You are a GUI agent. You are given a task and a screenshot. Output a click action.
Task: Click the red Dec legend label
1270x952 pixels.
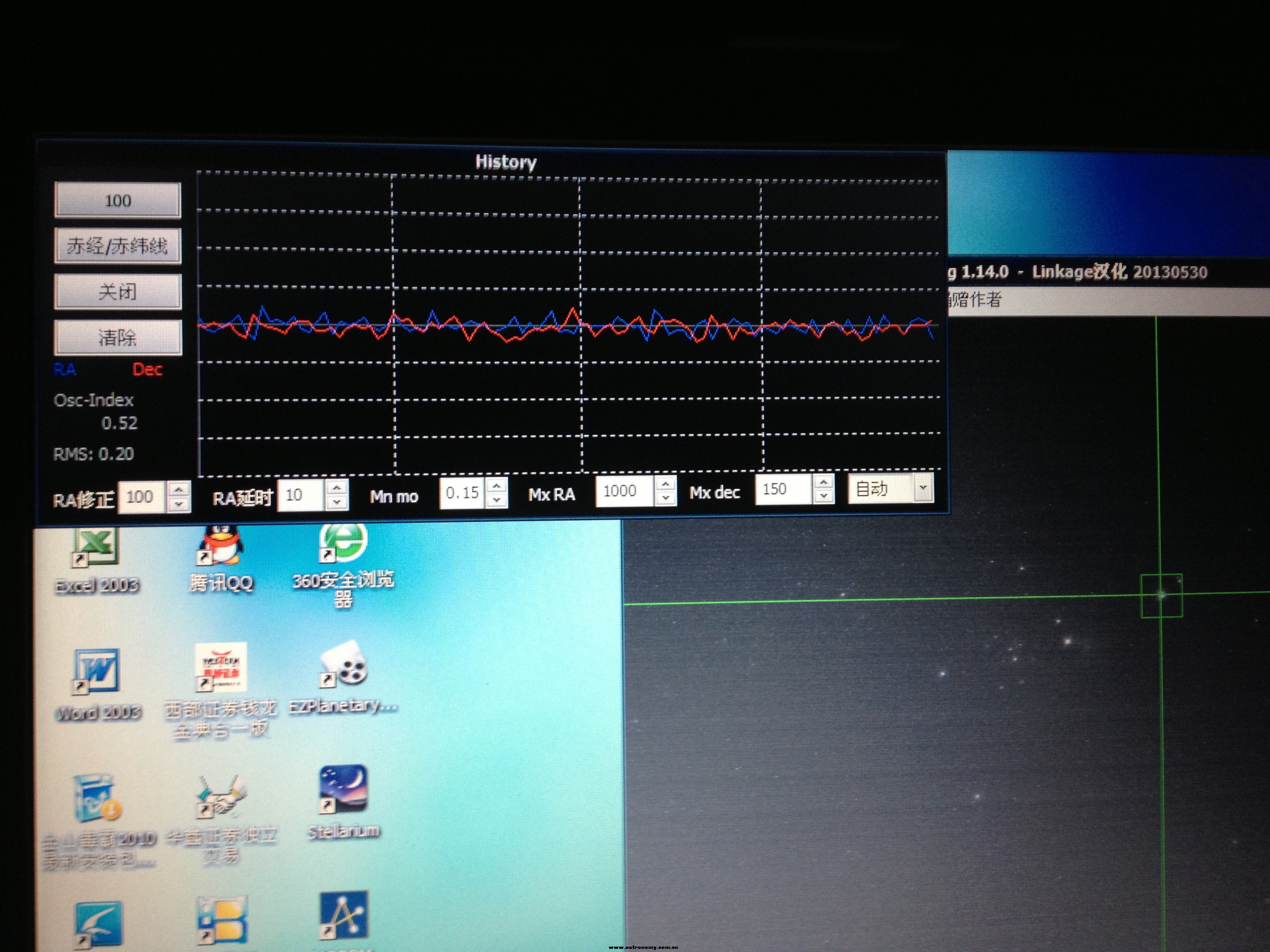click(147, 369)
